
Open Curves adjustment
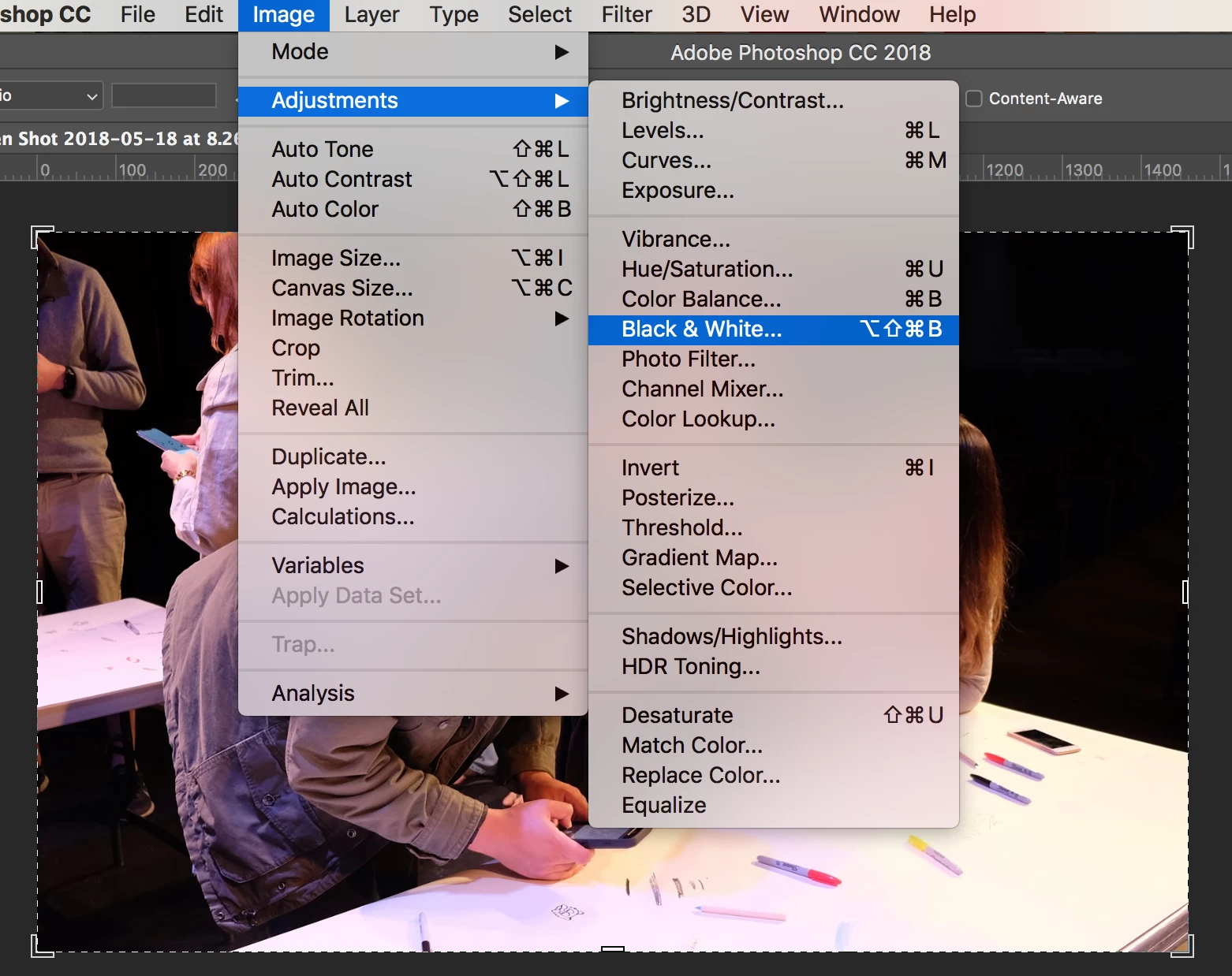(774, 161)
